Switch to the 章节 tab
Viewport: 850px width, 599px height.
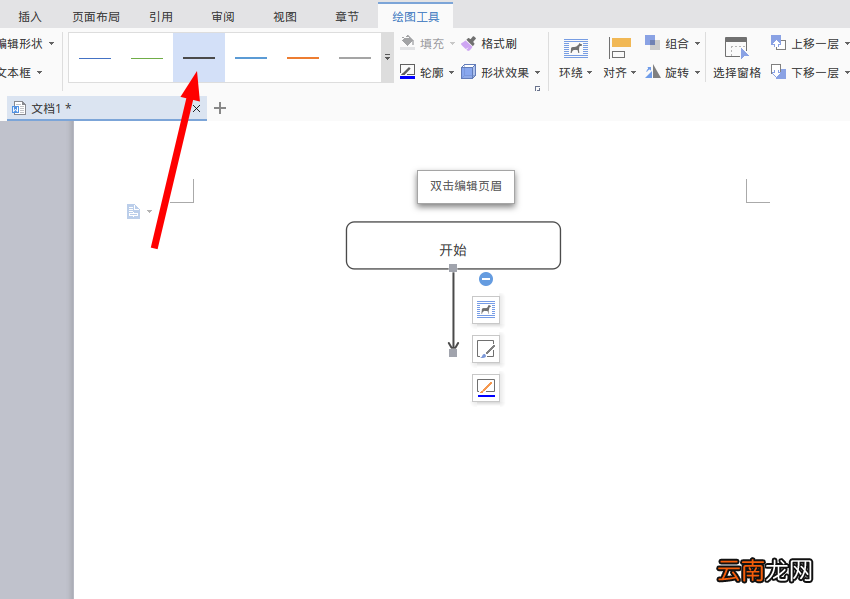347,17
